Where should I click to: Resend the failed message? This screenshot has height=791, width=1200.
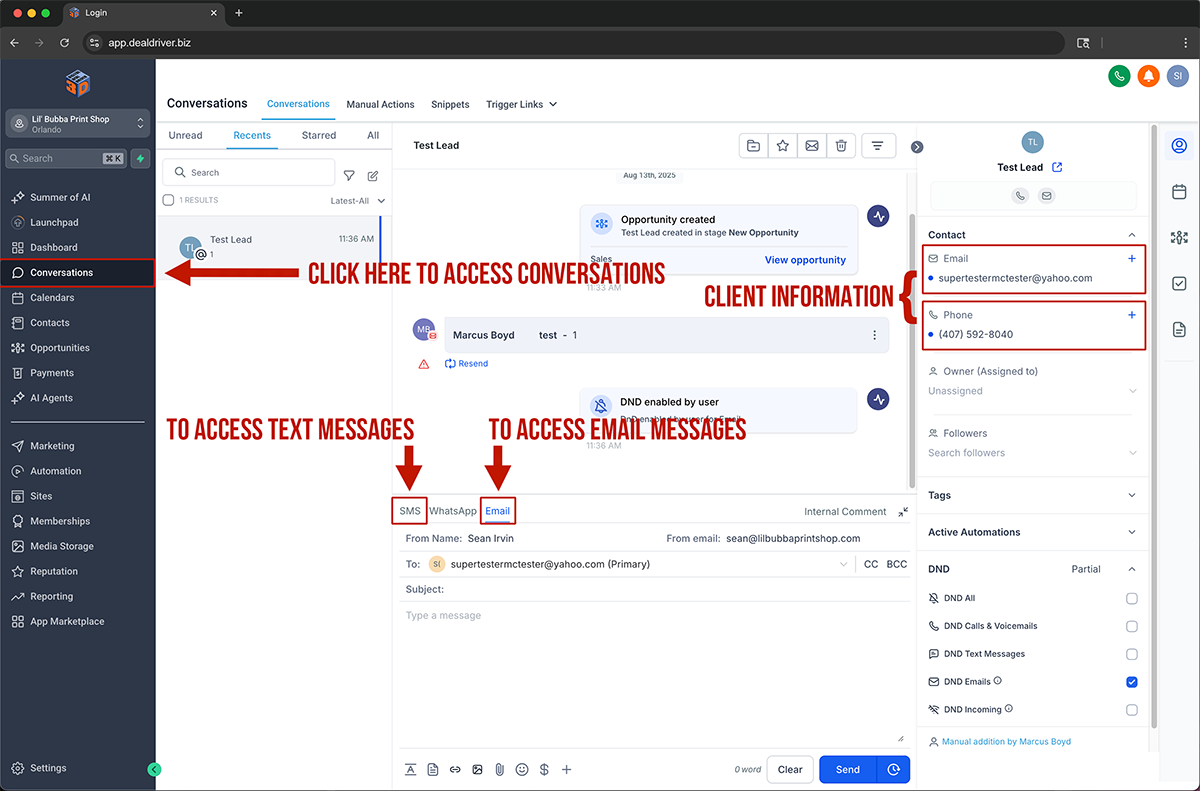tap(466, 364)
